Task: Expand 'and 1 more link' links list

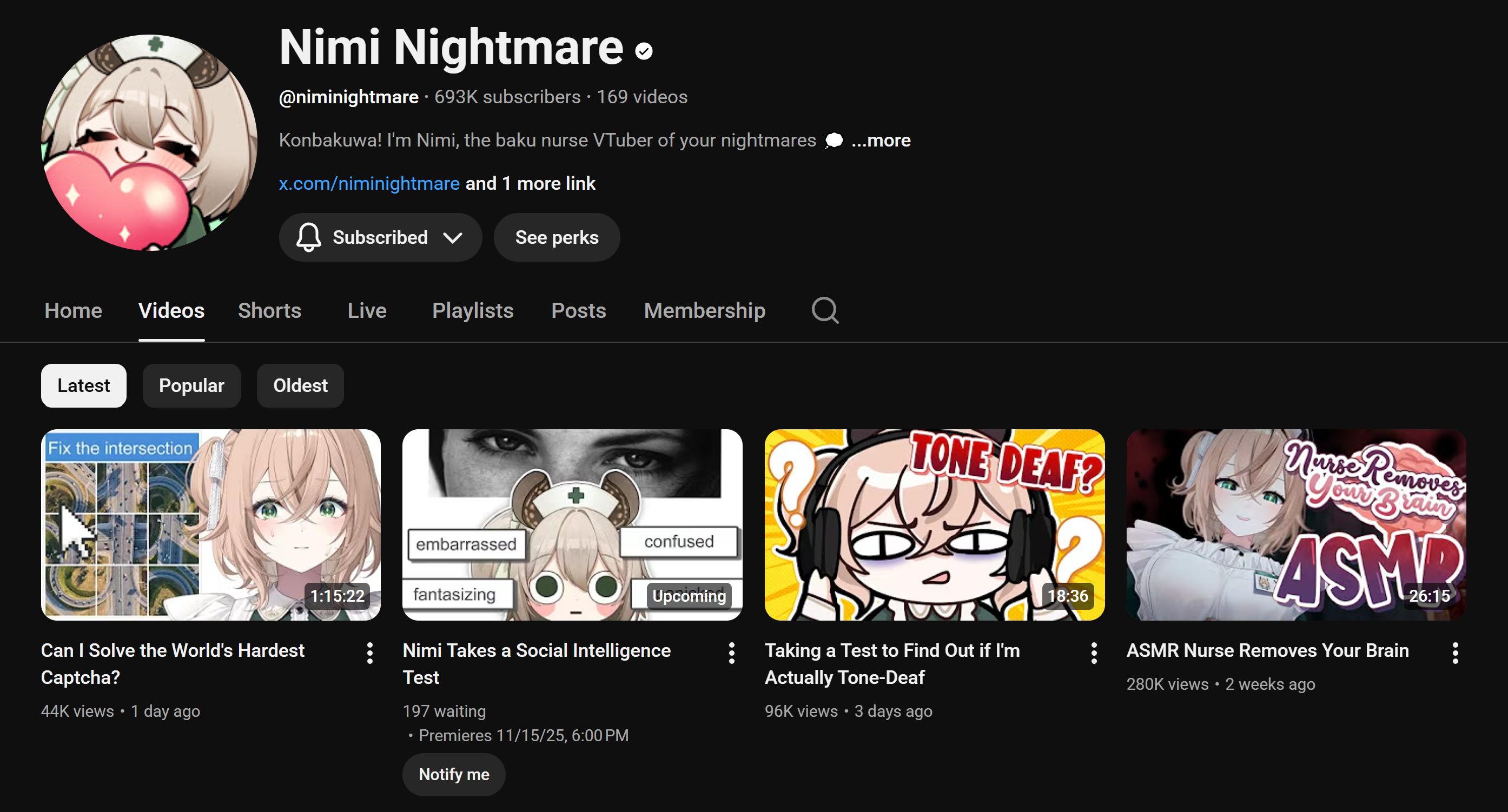Action: [530, 183]
